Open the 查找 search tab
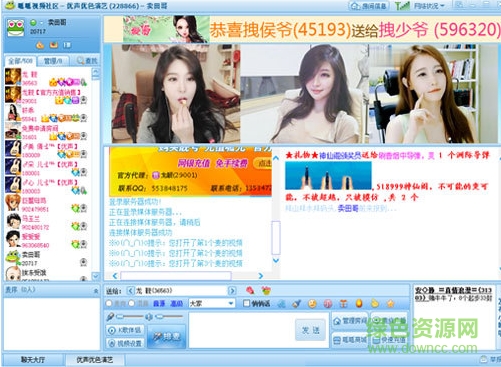The height and width of the screenshot is (367, 501). (x=87, y=61)
